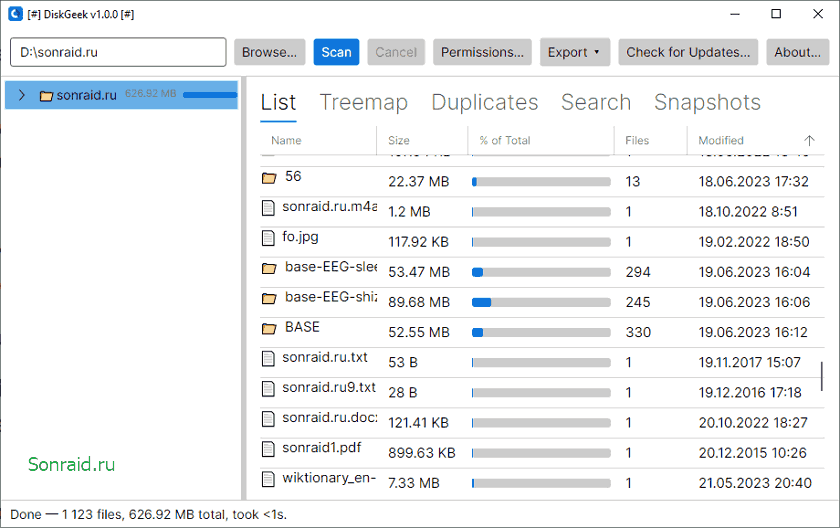The width and height of the screenshot is (840, 528).
Task: Click the date 19.11.2017 15:07
Action: (x=749, y=363)
